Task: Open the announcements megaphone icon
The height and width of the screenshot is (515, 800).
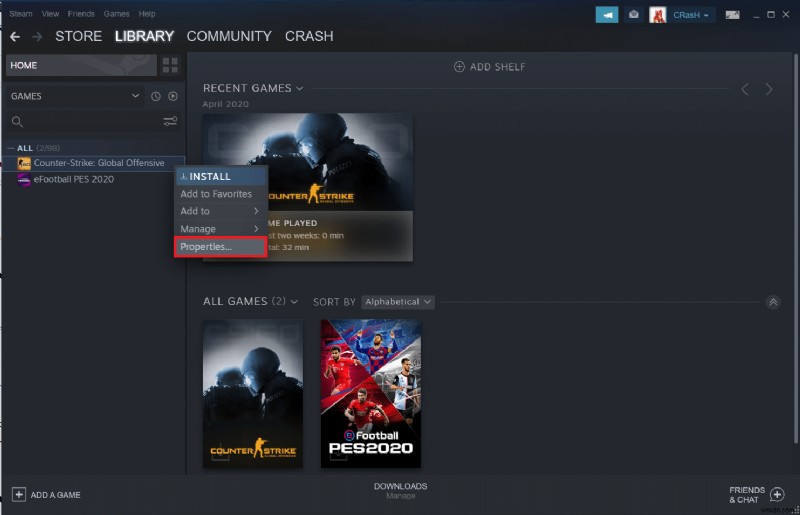Action: click(x=607, y=15)
